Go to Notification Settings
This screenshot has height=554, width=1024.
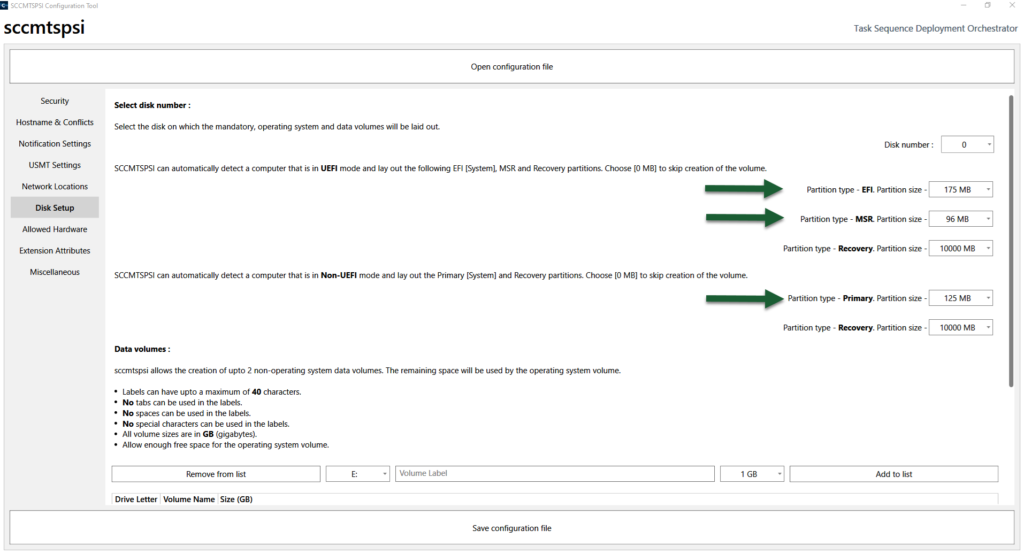55,144
